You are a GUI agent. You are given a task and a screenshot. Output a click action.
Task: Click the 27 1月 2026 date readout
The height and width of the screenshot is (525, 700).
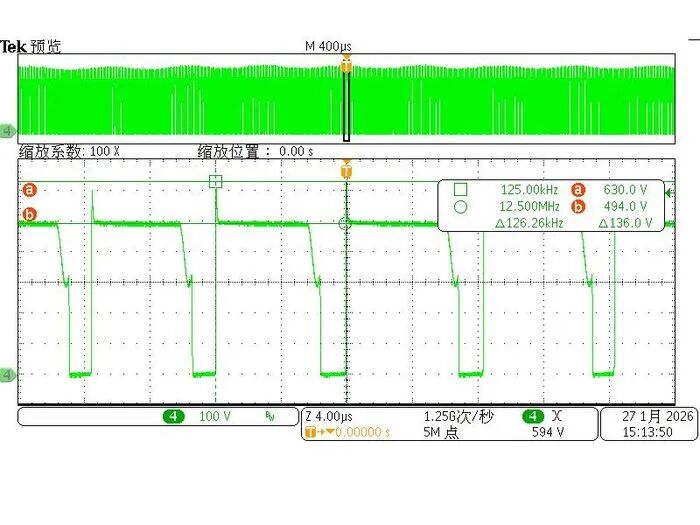[x=658, y=417]
